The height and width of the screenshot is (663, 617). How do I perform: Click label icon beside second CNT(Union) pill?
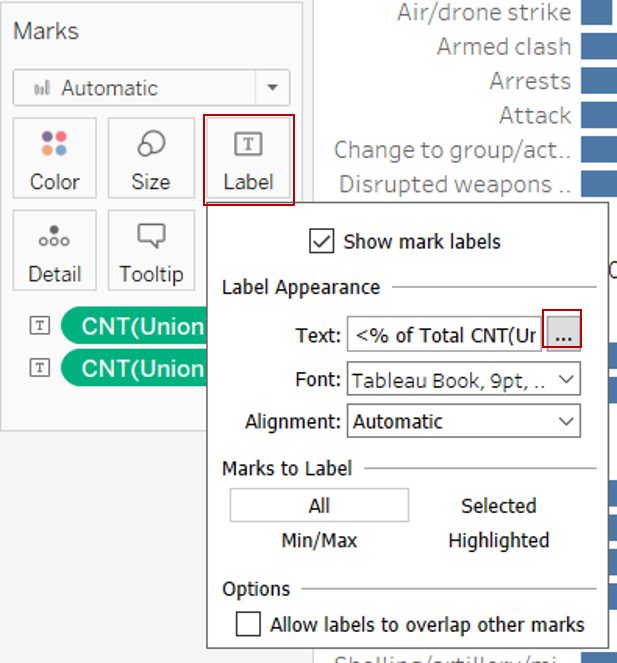[39, 368]
